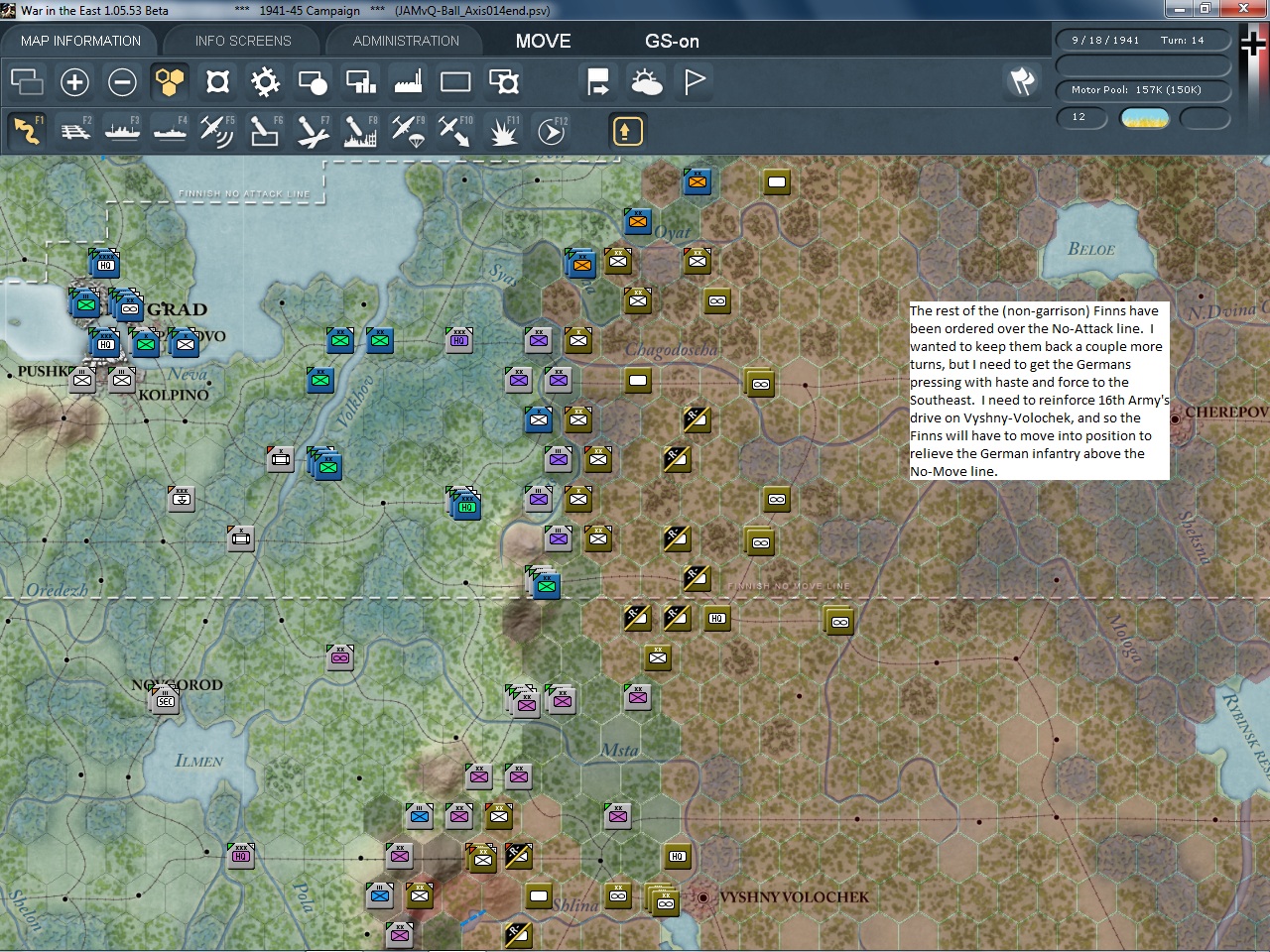Click the box showing the number 12
Viewport: 1270px width, 952px height.
coord(1081,117)
